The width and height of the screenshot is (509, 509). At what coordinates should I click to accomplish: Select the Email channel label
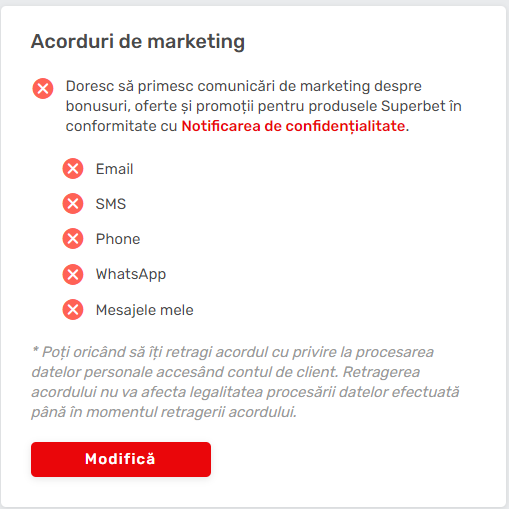point(115,169)
